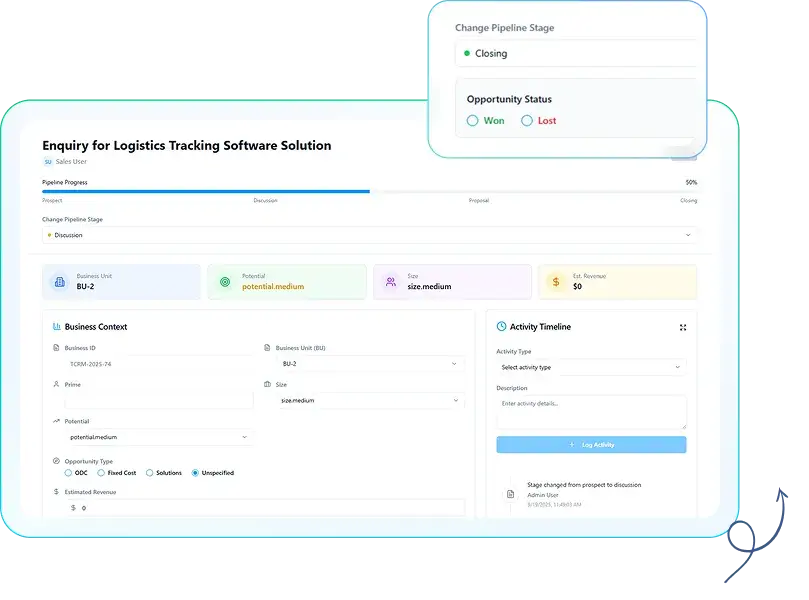Click the Pipeline Progress bar

click(369, 191)
